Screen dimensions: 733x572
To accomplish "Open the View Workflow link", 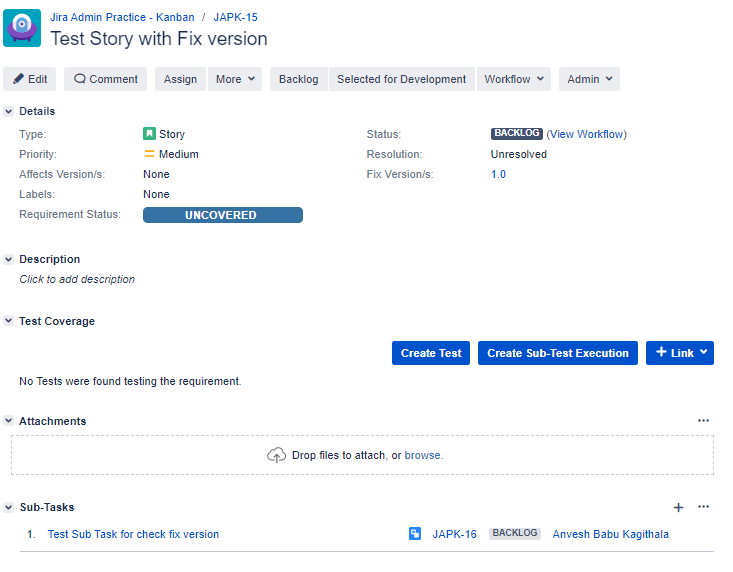I will 587,134.
